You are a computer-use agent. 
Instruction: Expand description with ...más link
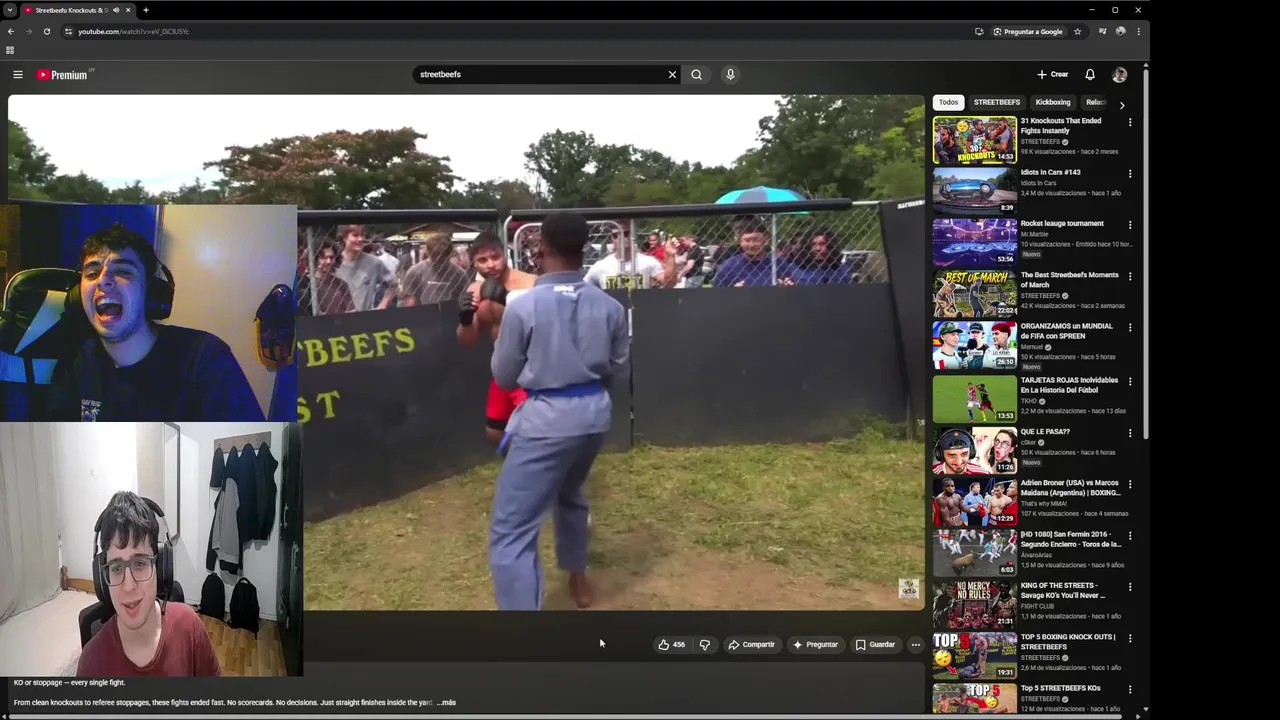click(446, 703)
